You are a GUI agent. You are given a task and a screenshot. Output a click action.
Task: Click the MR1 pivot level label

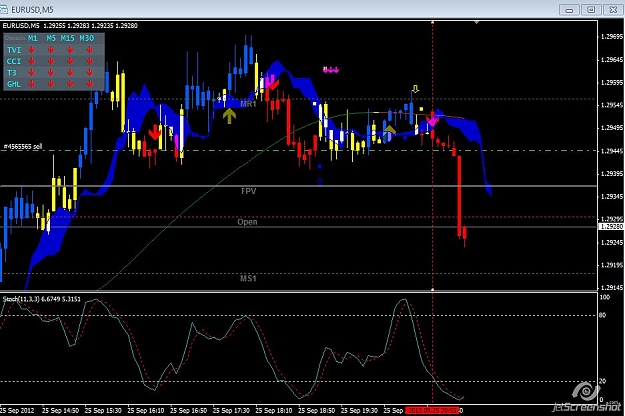248,104
